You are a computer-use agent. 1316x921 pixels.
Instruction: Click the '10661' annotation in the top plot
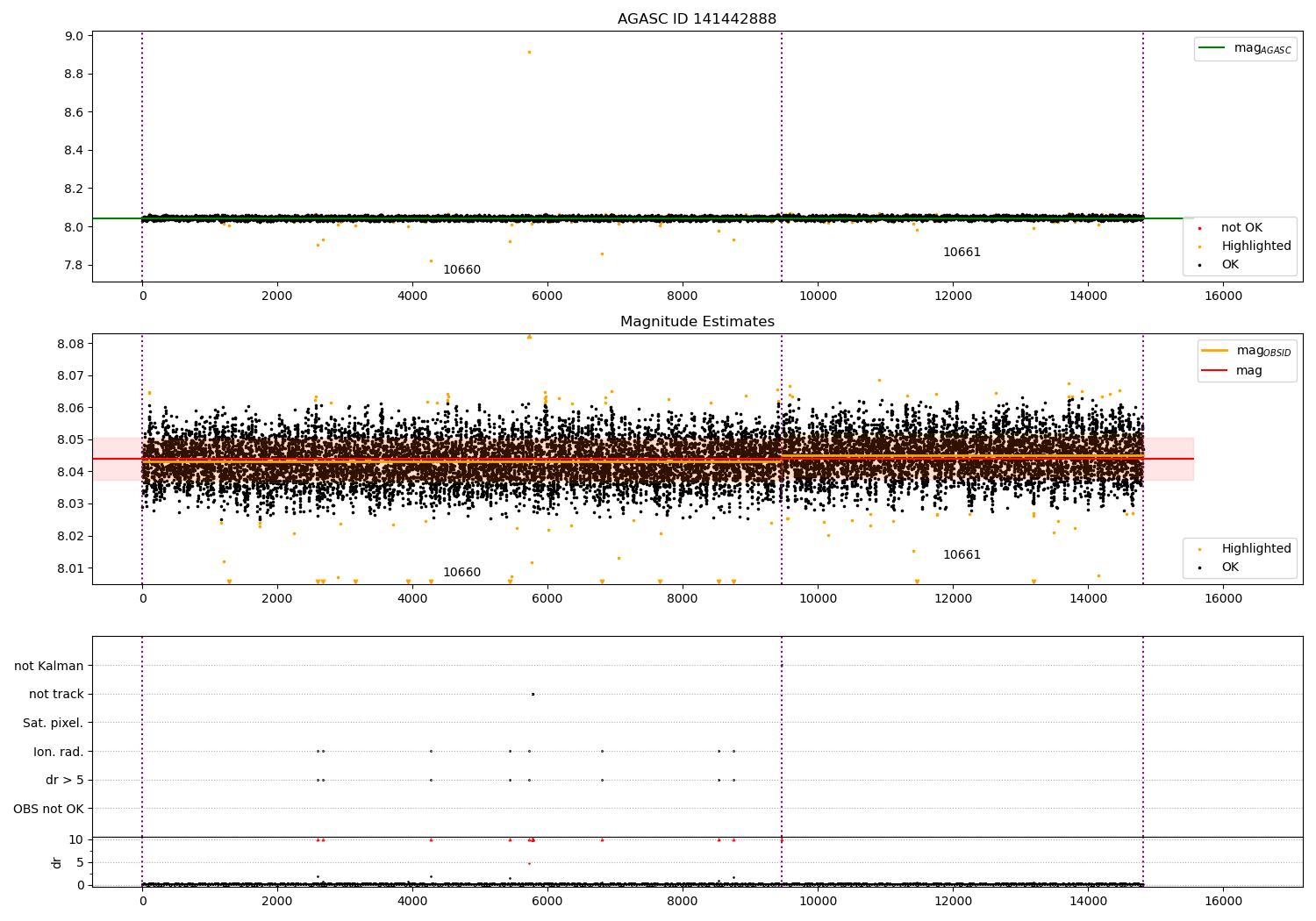[962, 253]
